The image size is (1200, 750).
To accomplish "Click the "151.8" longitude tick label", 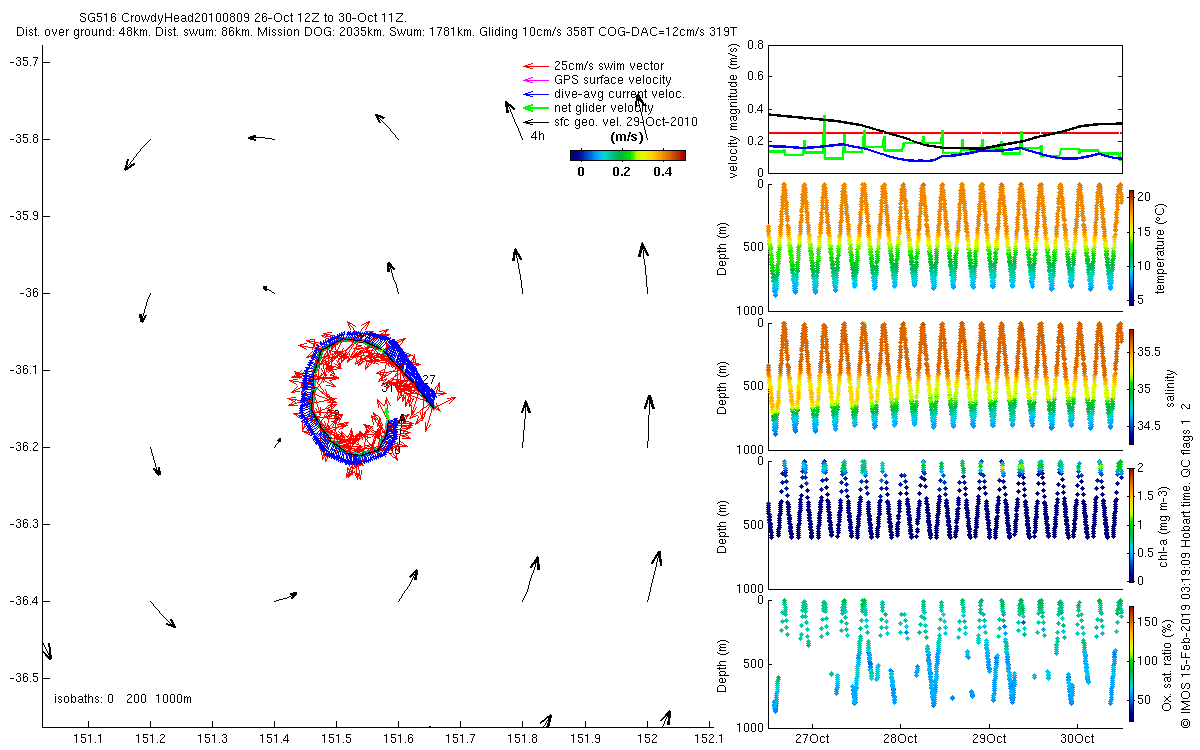I will point(523,739).
